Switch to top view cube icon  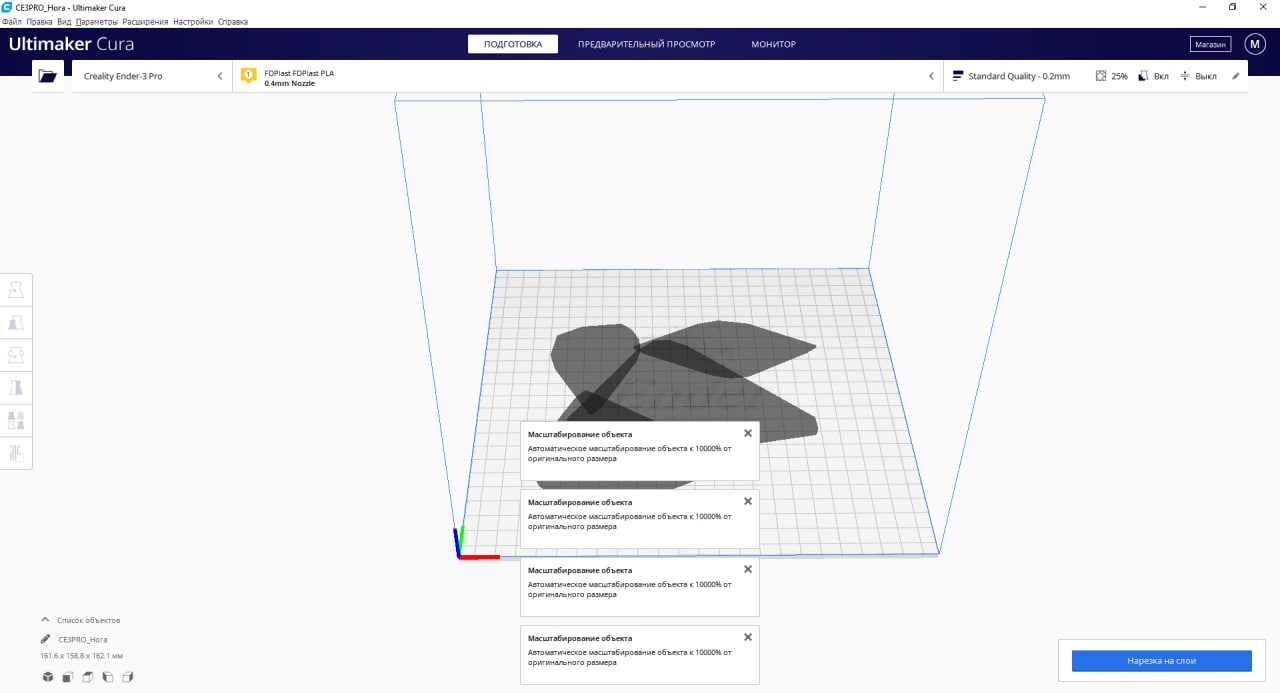click(87, 677)
